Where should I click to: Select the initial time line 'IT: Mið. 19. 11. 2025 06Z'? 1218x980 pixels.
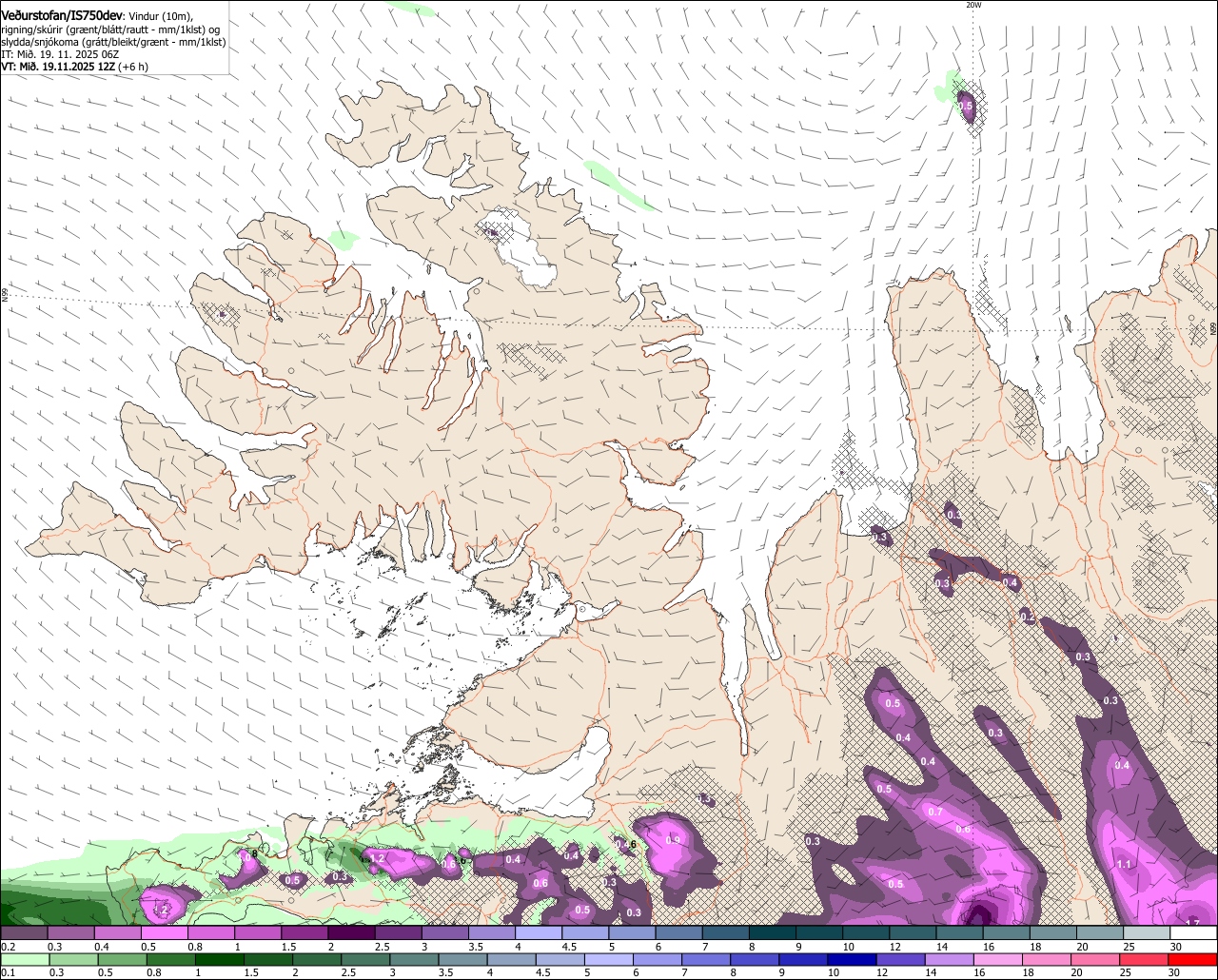coord(58,54)
